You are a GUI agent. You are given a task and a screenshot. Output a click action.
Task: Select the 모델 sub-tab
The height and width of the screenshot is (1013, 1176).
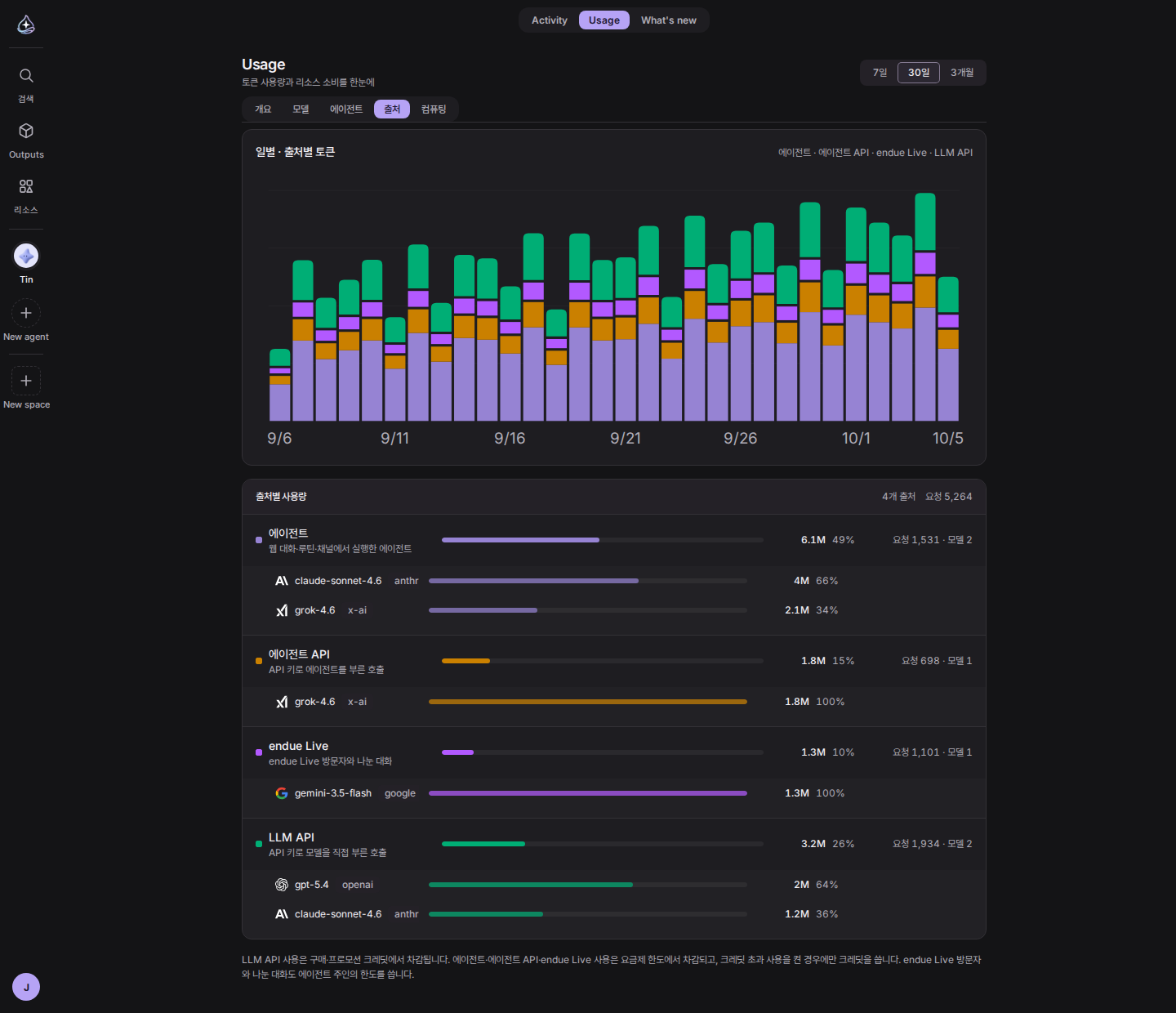coord(301,109)
